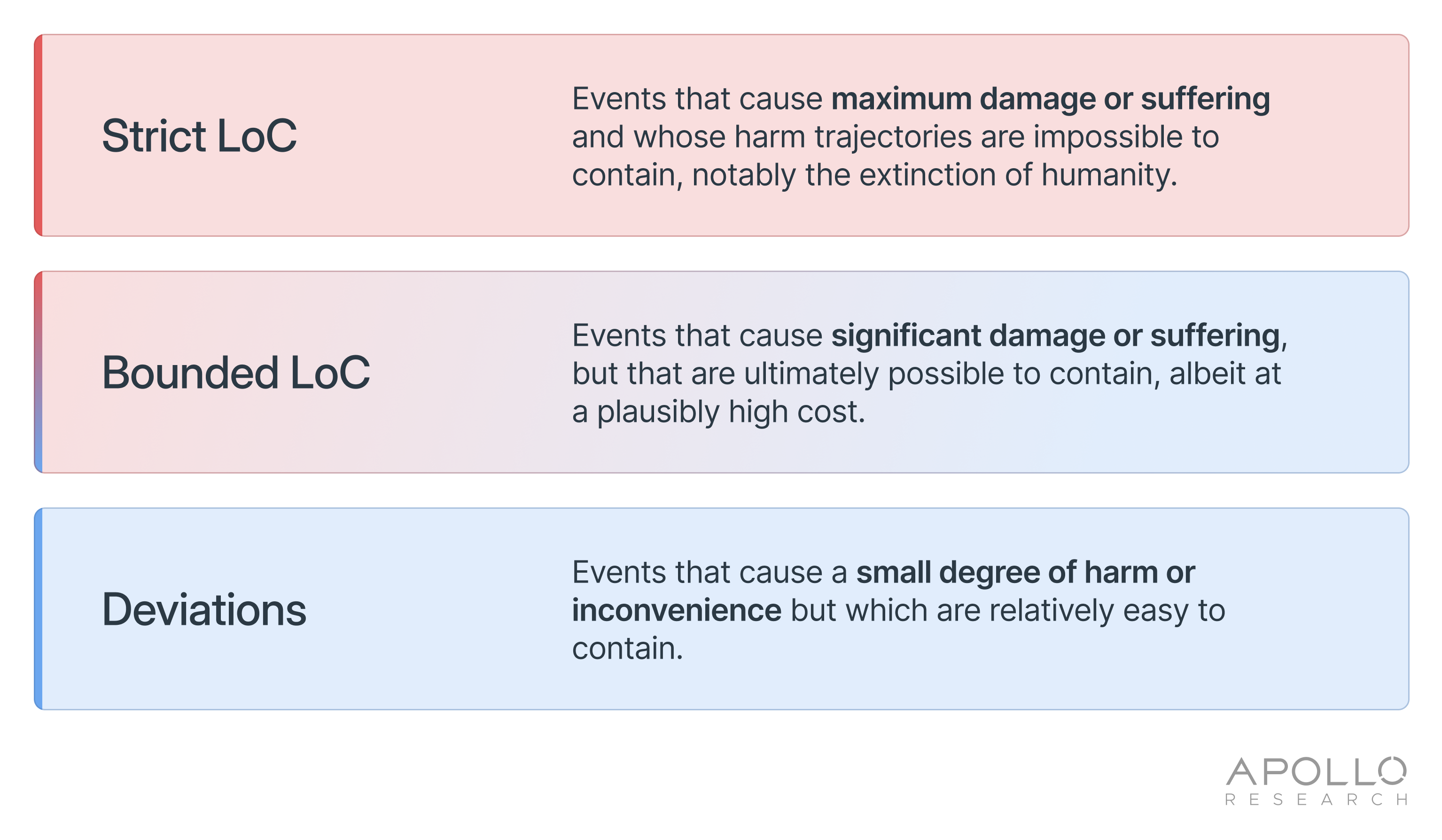The image size is (1442, 840).
Task: Click bold text "significant damage or suffering"
Action: (x=1055, y=335)
